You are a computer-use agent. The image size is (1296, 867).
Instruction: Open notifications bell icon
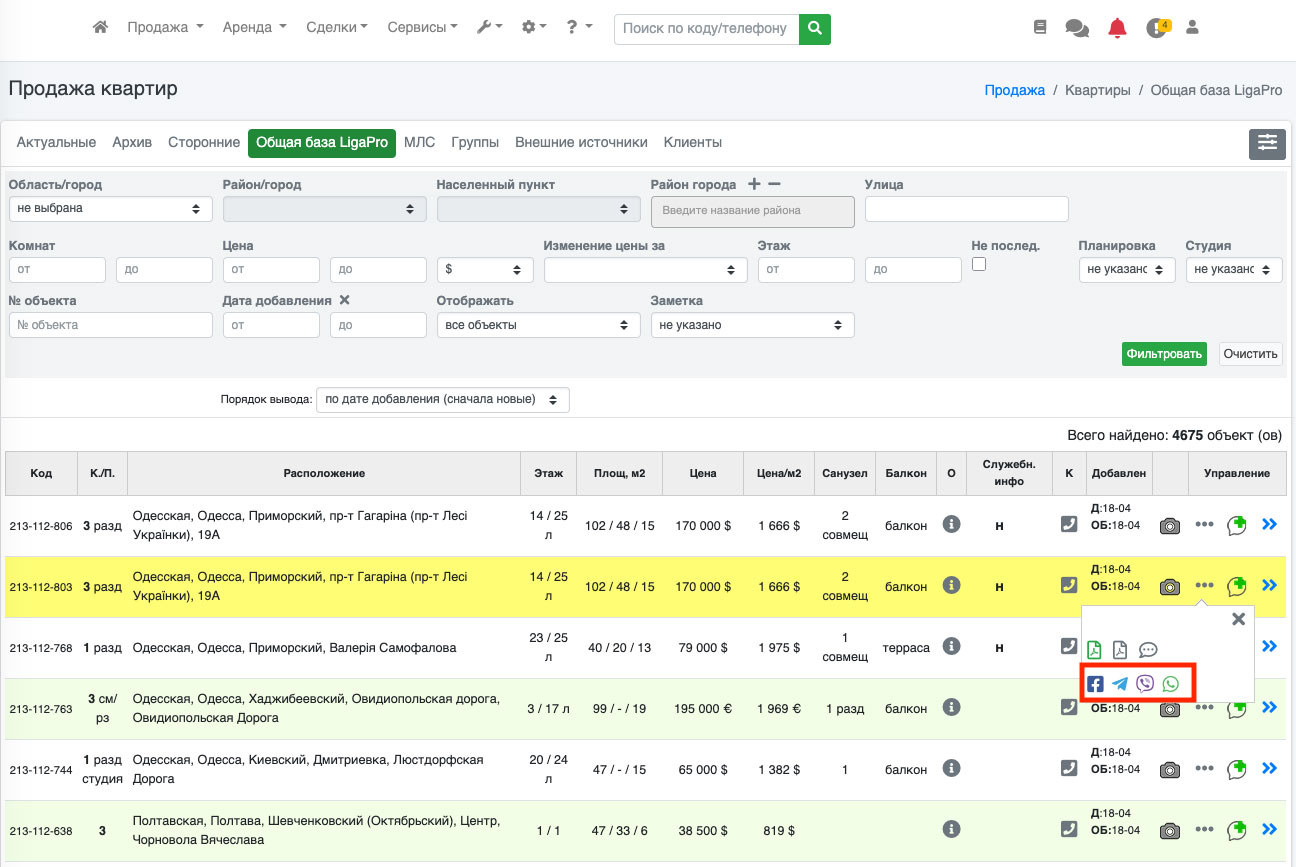[1117, 28]
